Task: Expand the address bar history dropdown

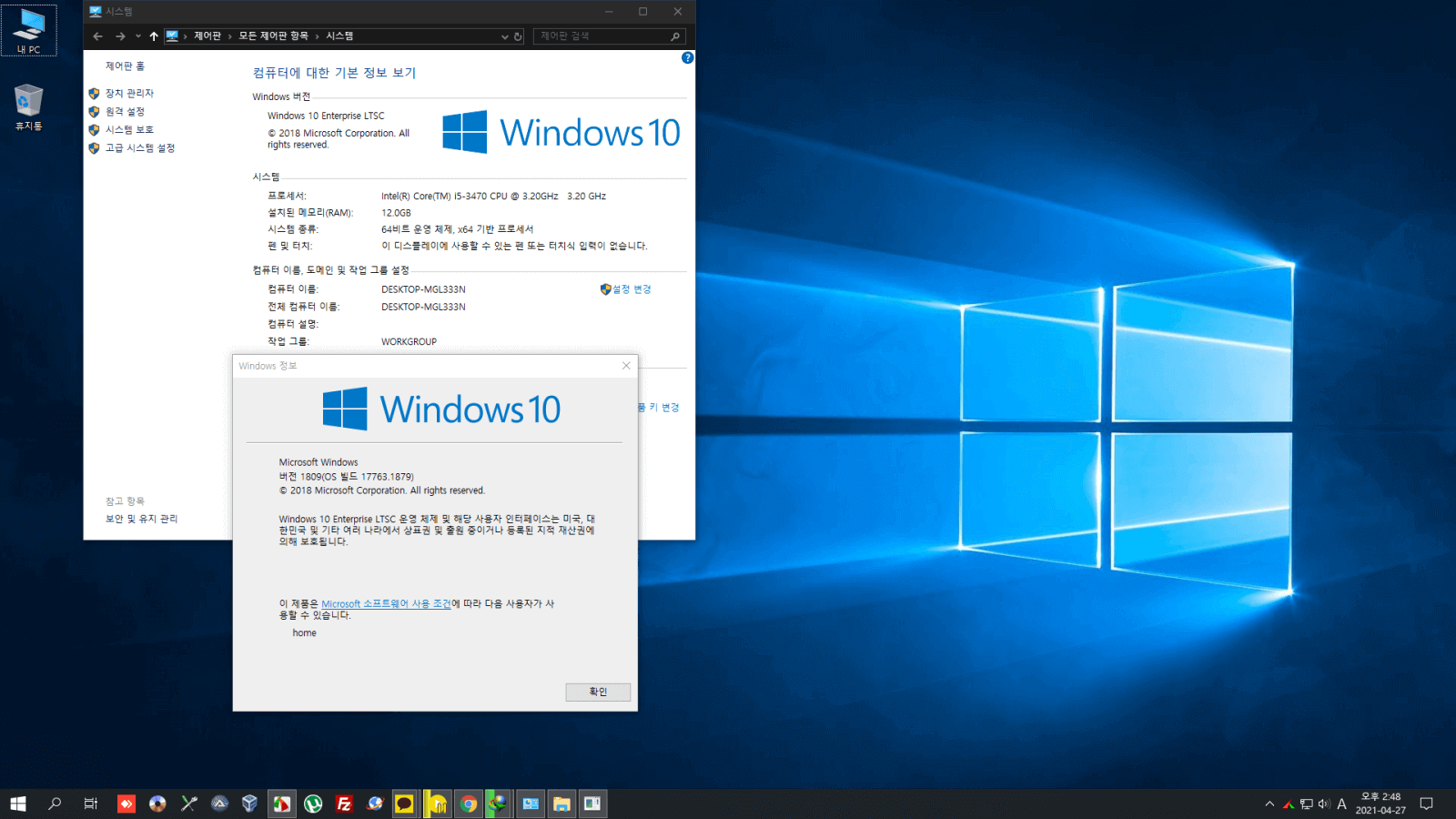Action: point(504,36)
